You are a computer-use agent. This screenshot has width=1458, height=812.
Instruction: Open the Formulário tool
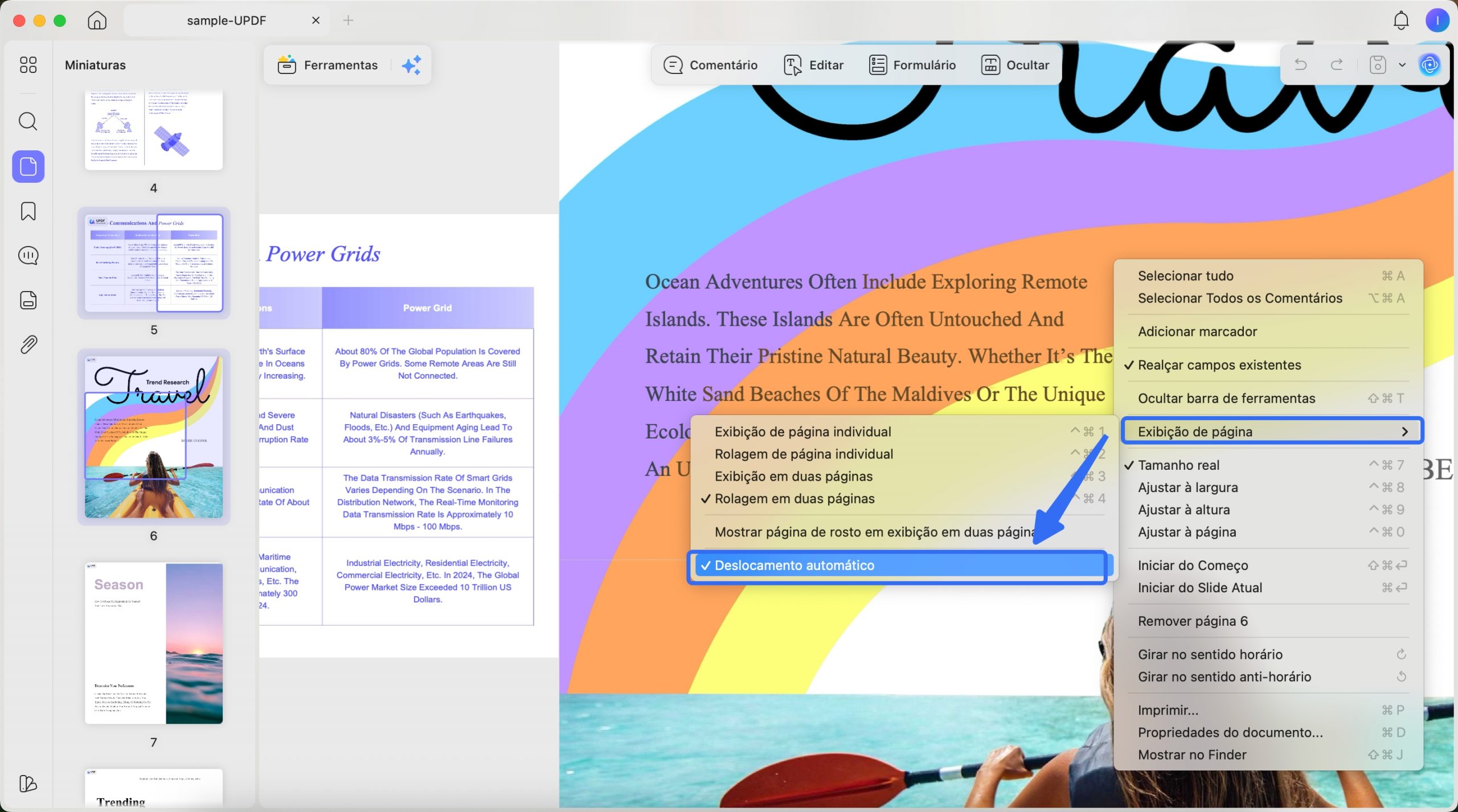[x=912, y=65]
